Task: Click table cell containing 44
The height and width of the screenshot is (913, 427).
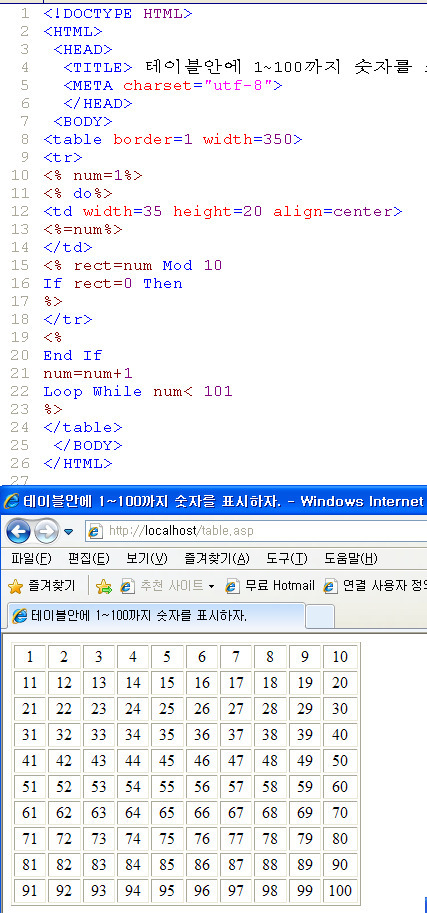Action: [133, 760]
